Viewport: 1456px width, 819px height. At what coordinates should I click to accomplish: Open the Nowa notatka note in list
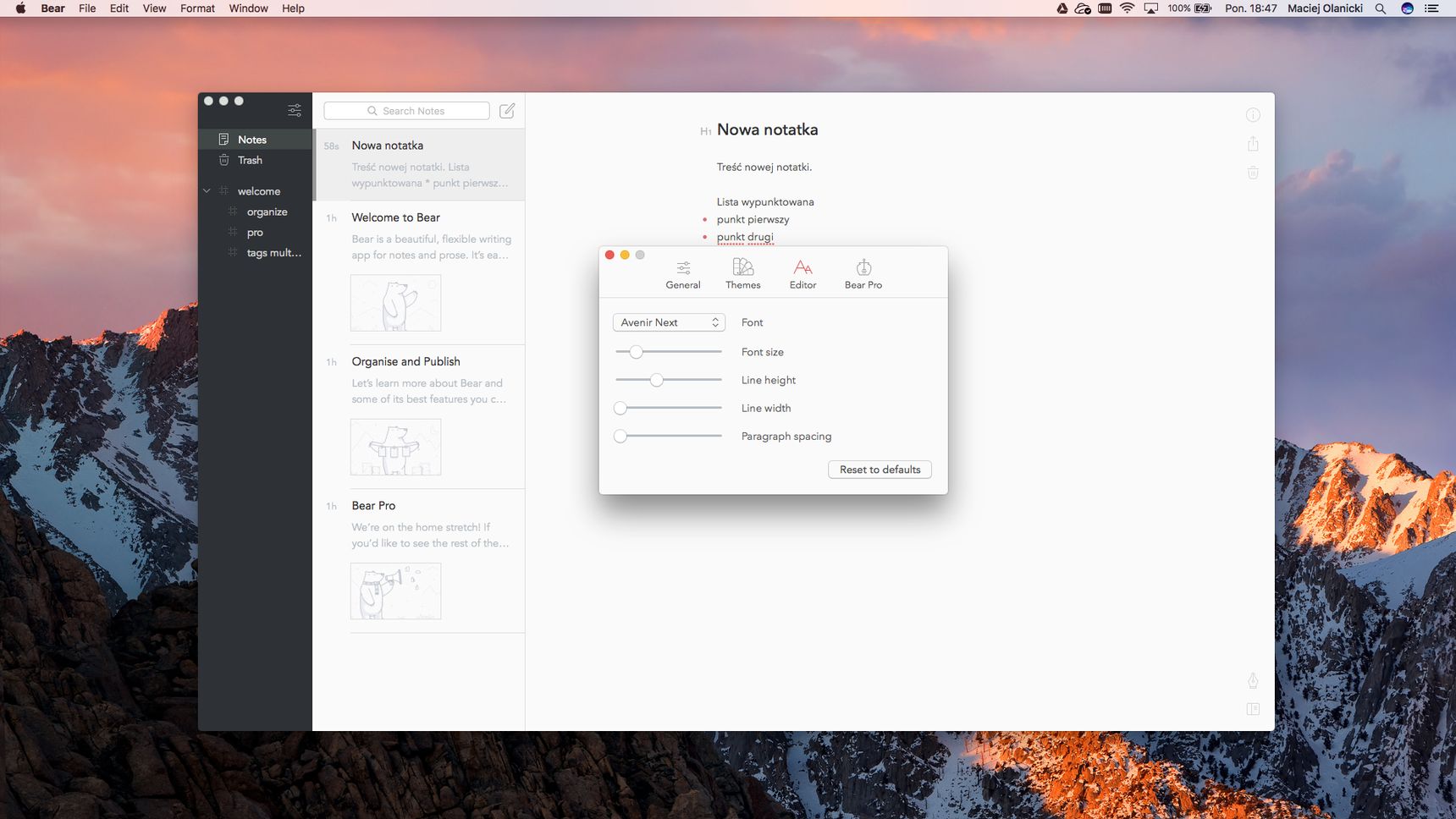[x=420, y=164]
